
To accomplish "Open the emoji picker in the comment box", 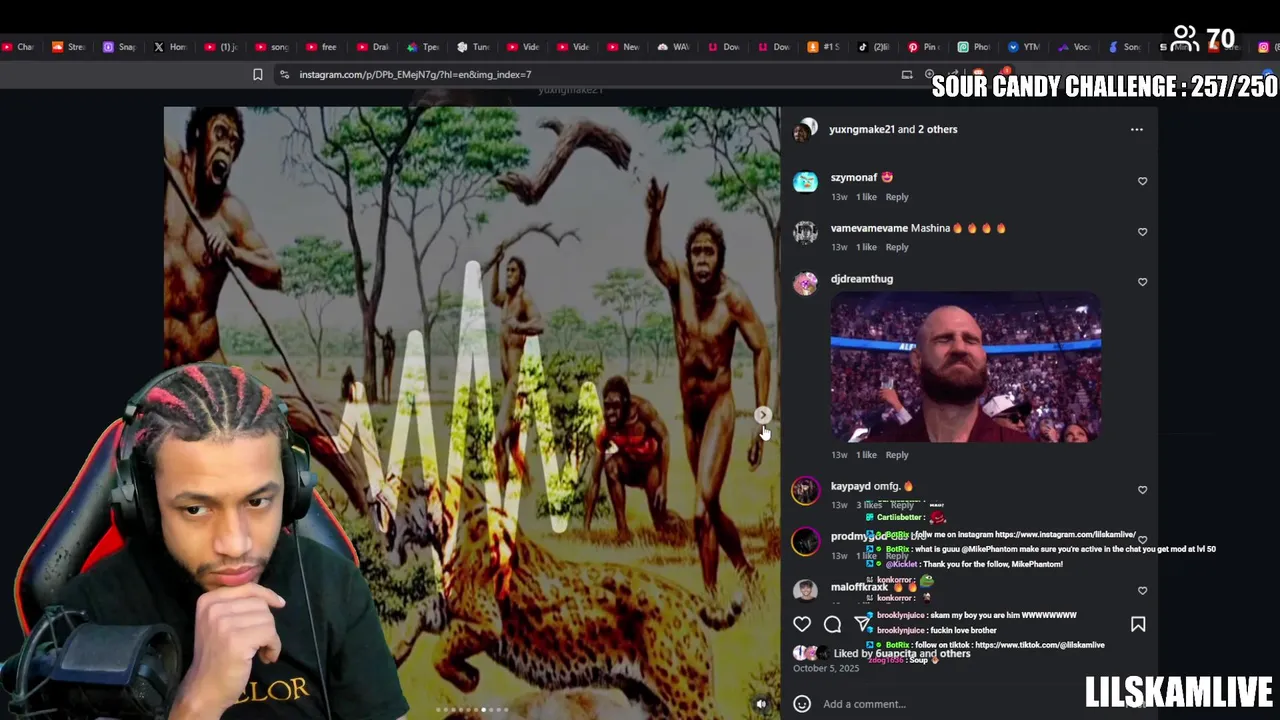I will pyautogui.click(x=802, y=704).
